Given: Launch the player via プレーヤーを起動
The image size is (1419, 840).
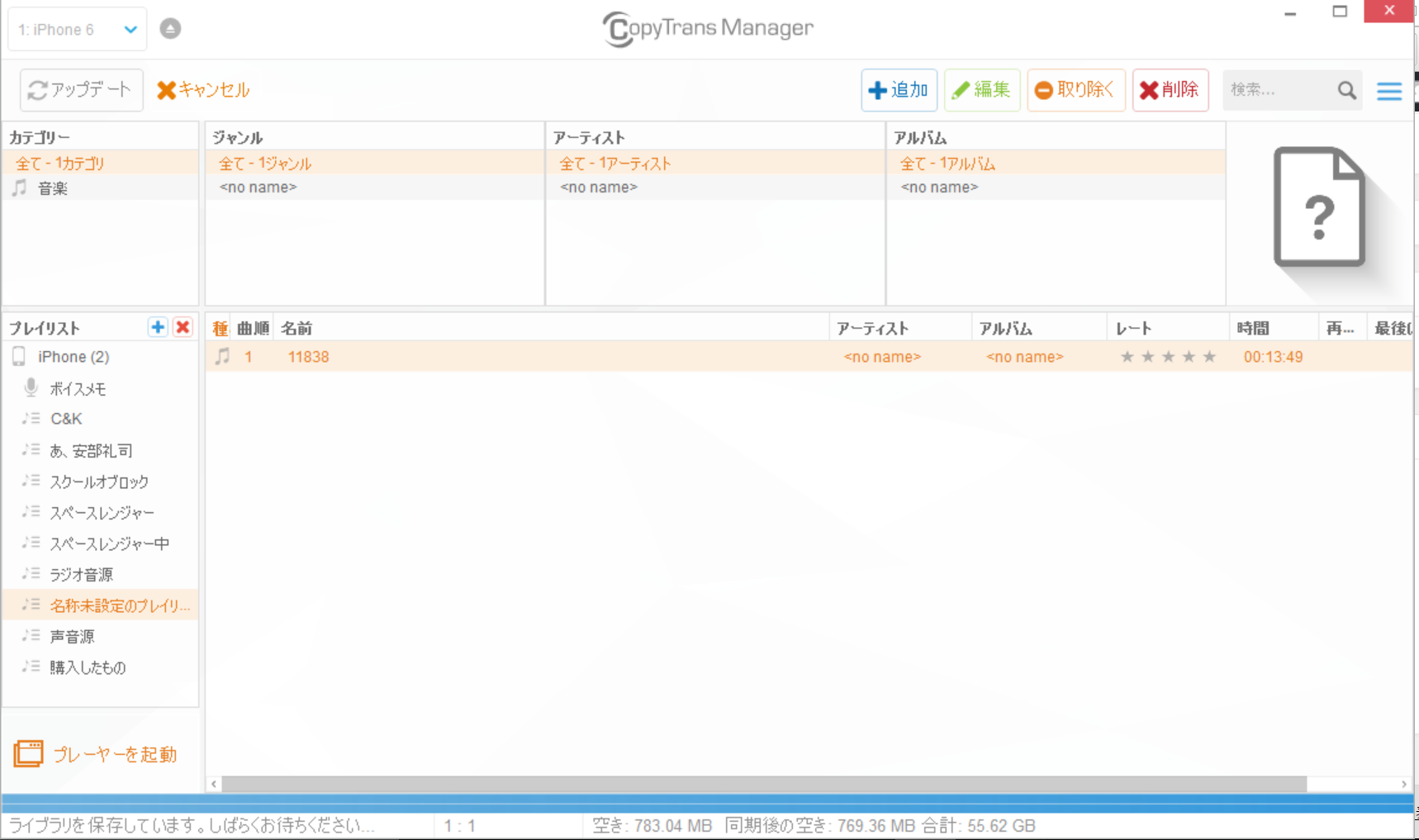Looking at the screenshot, I should [x=96, y=754].
